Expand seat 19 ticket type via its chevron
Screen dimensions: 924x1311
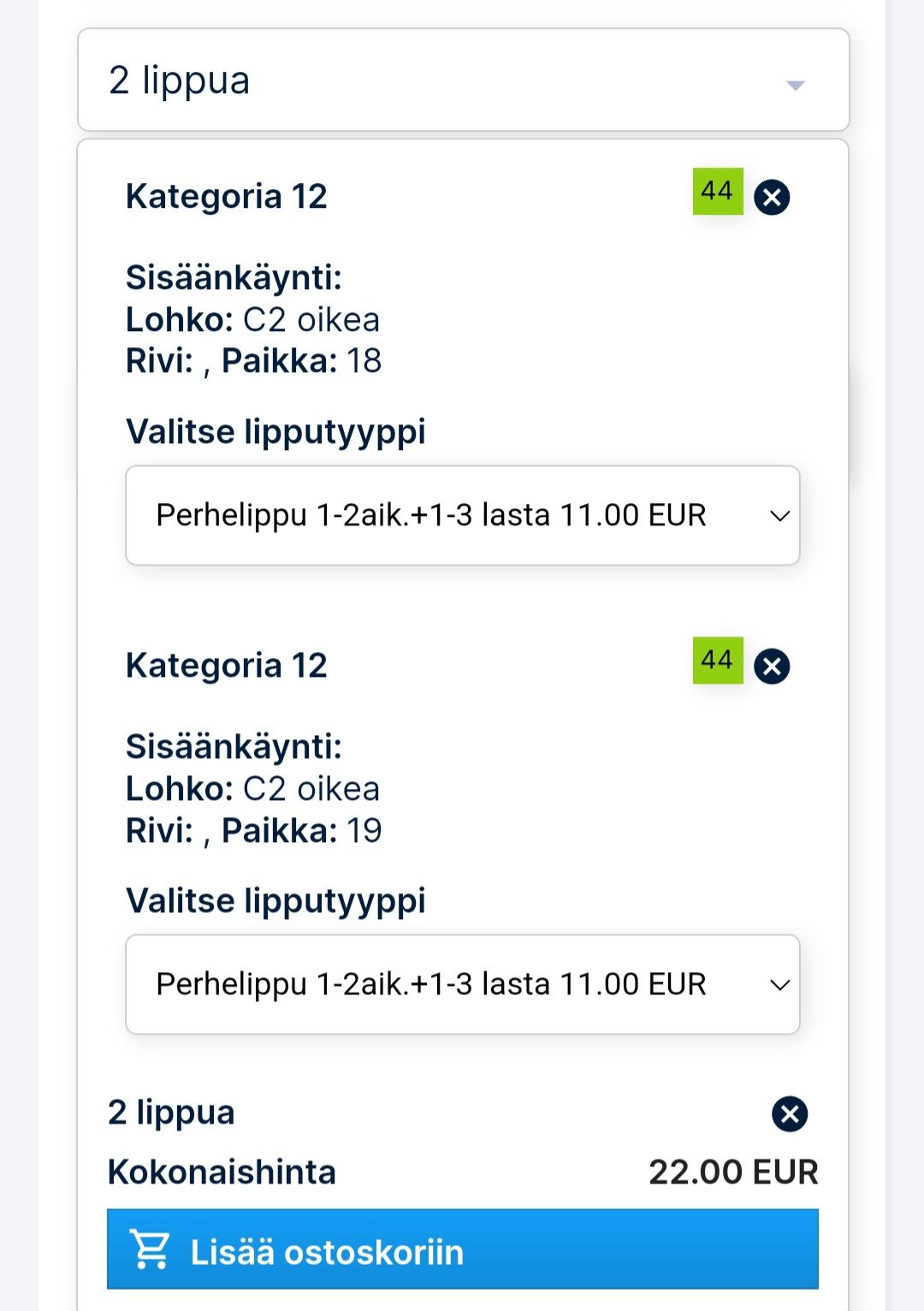779,985
